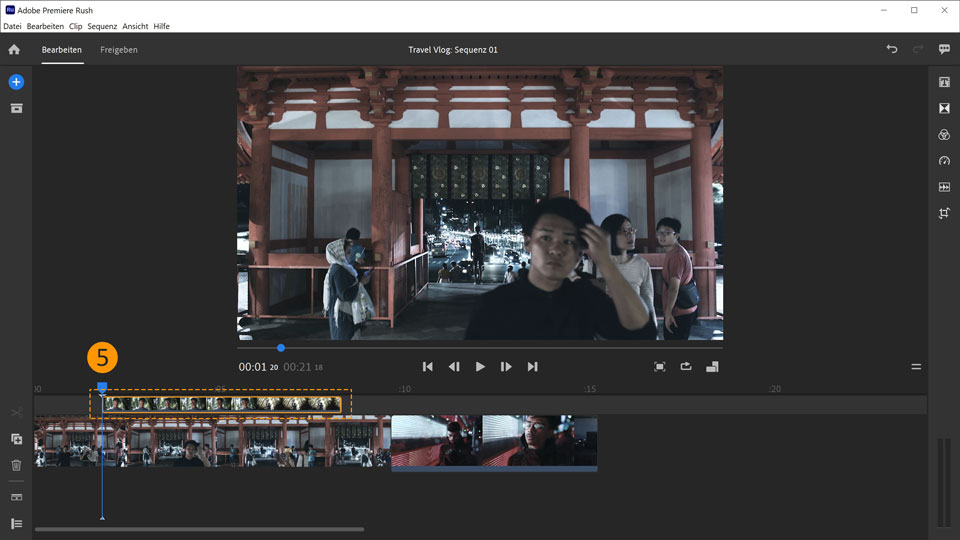Redo the last action
The height and width of the screenshot is (540, 960).
(918, 49)
